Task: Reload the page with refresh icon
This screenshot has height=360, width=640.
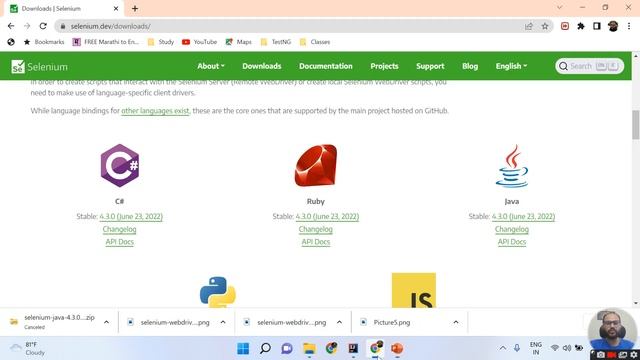Action: pyautogui.click(x=43, y=26)
